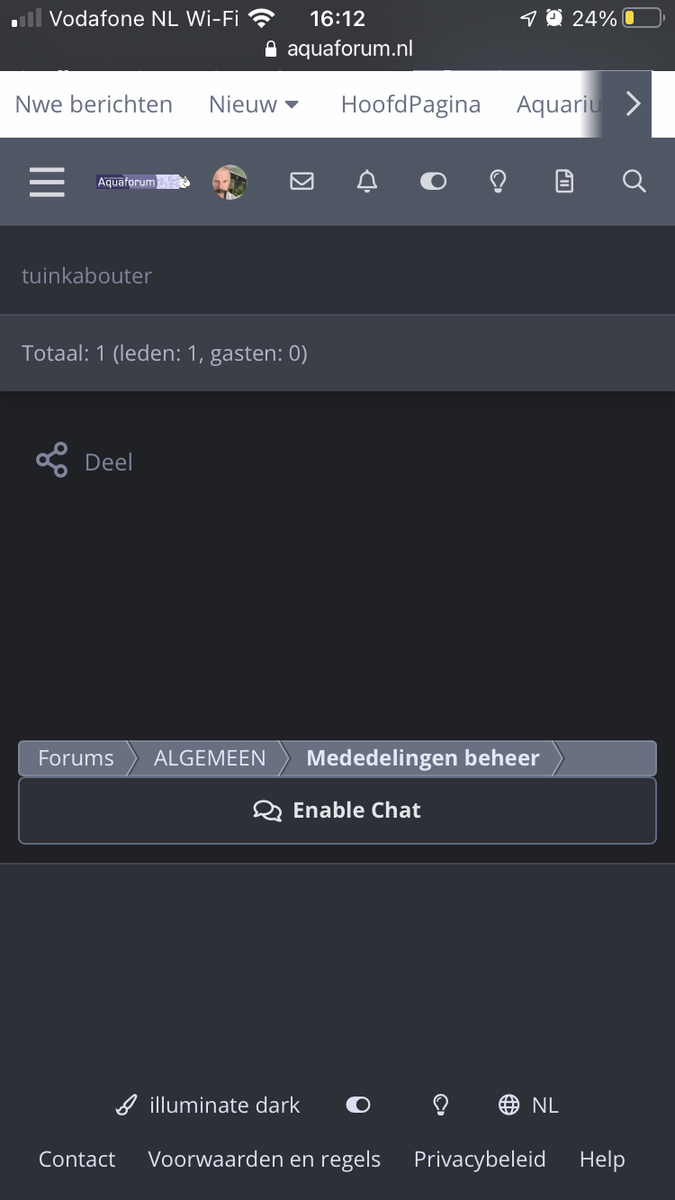Go to the HoofdPagina tab
Image resolution: width=675 pixels, height=1200 pixels.
point(410,104)
